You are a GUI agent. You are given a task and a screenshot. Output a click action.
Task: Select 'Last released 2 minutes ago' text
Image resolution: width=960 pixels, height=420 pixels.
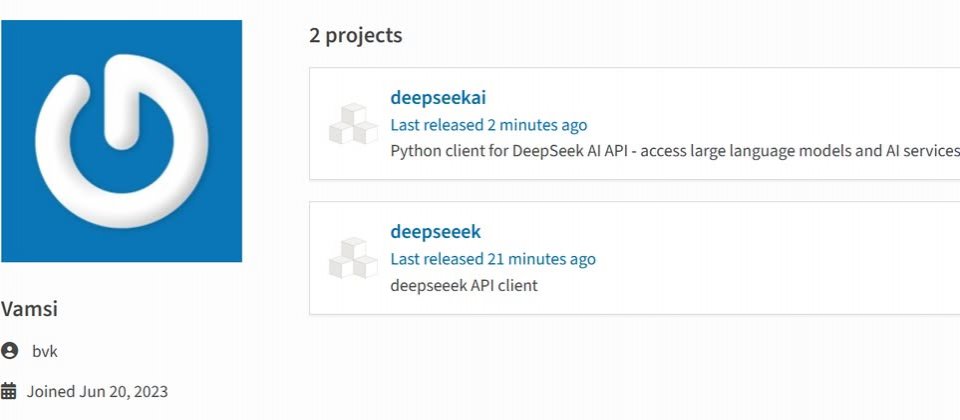pos(489,126)
